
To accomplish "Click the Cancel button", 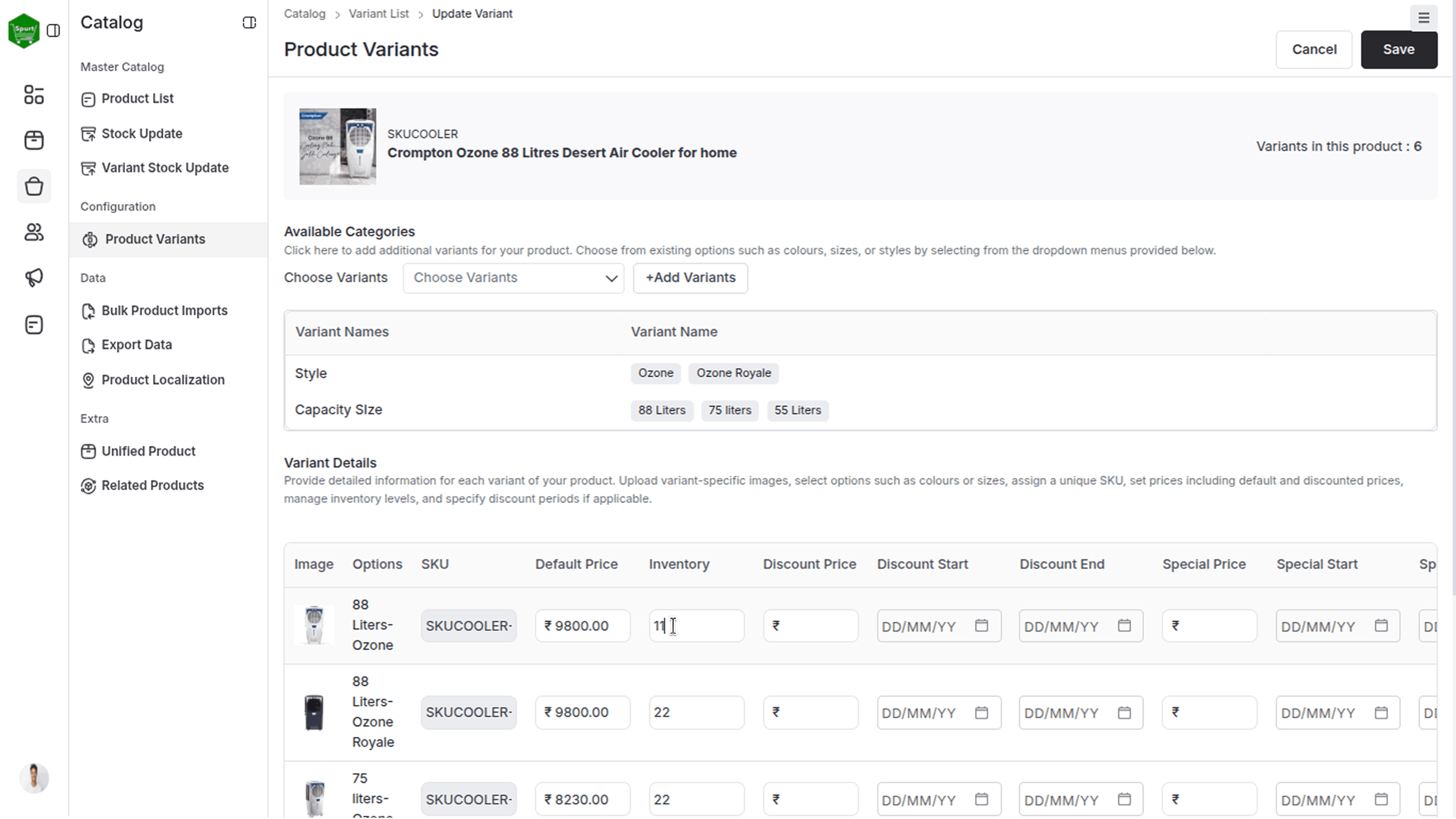I will [1314, 50].
